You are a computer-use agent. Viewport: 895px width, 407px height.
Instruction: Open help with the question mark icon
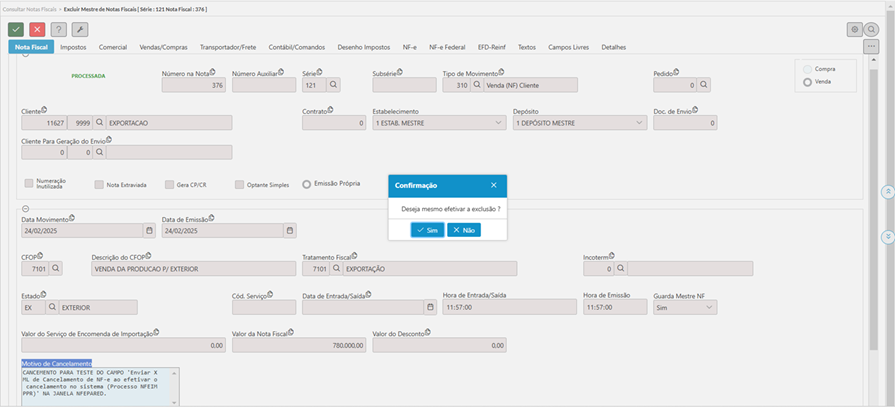[58, 30]
